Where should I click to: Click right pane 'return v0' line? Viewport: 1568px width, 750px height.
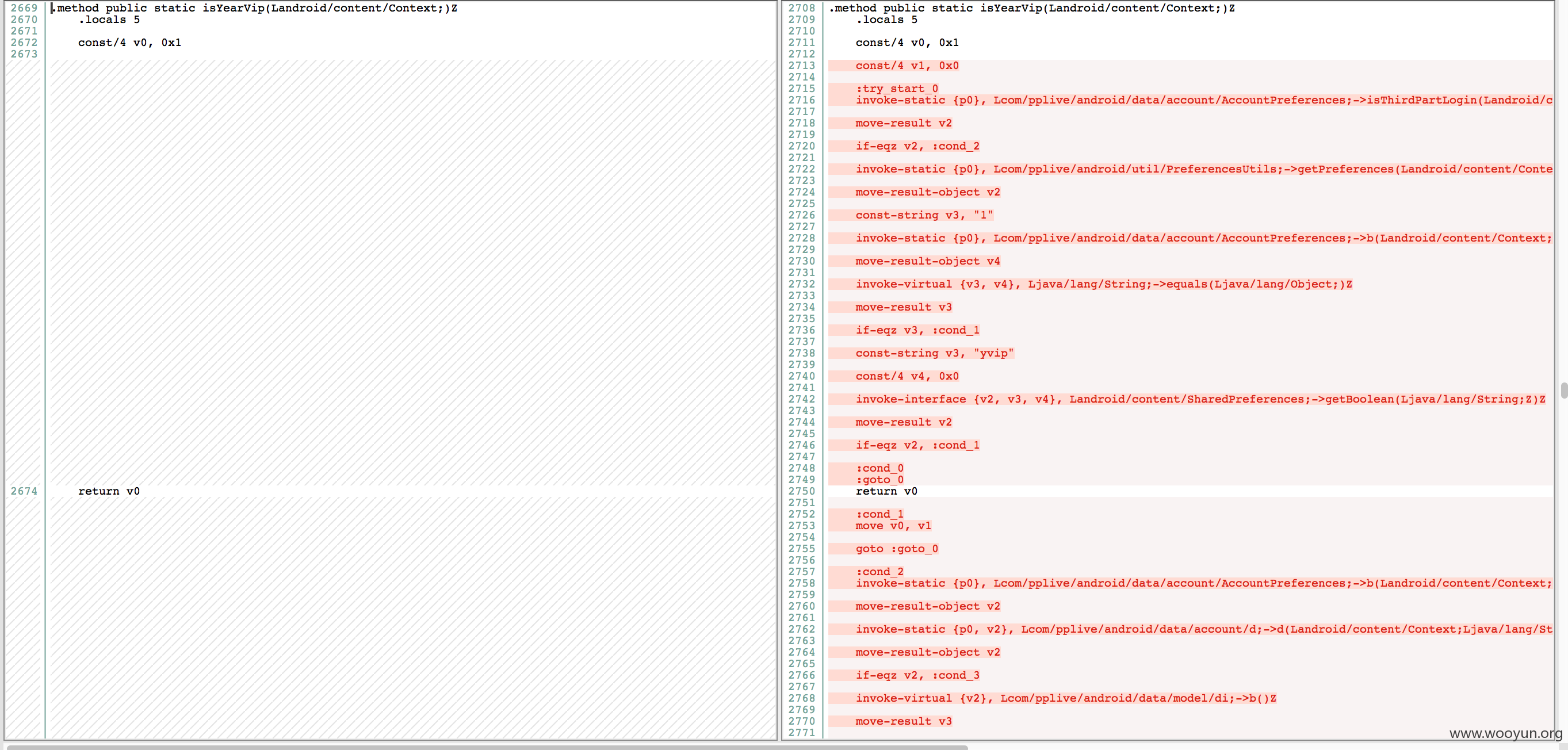click(x=886, y=492)
